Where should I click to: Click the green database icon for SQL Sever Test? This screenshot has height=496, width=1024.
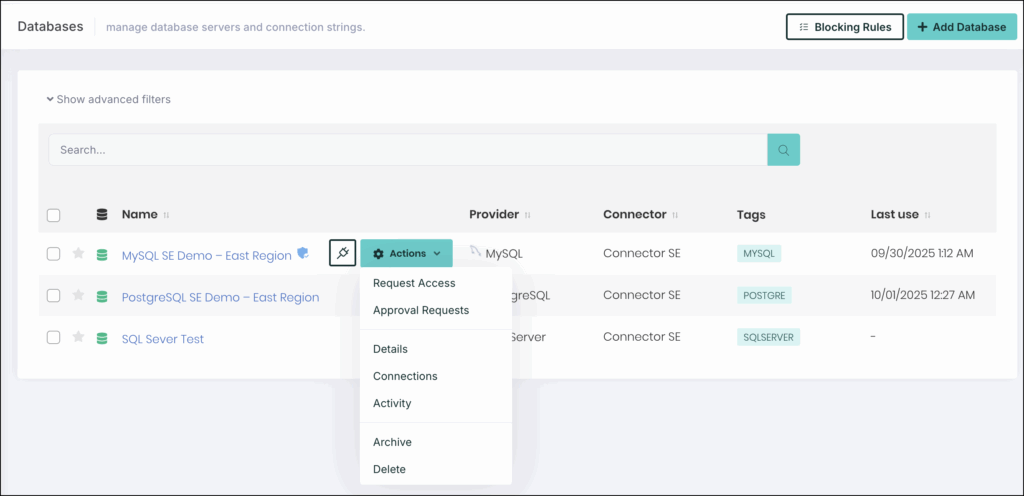[x=101, y=338]
